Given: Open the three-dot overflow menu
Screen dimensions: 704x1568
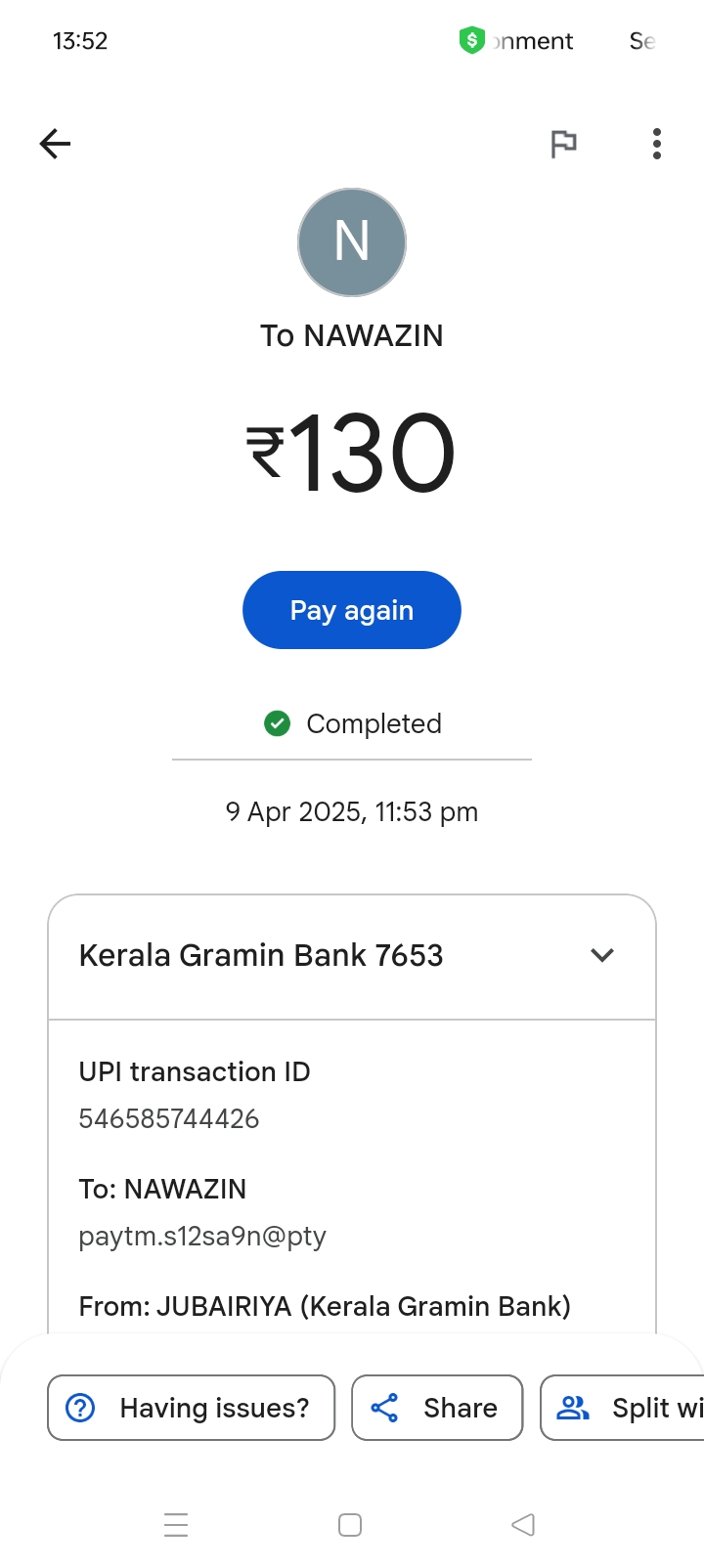Looking at the screenshot, I should 657,145.
